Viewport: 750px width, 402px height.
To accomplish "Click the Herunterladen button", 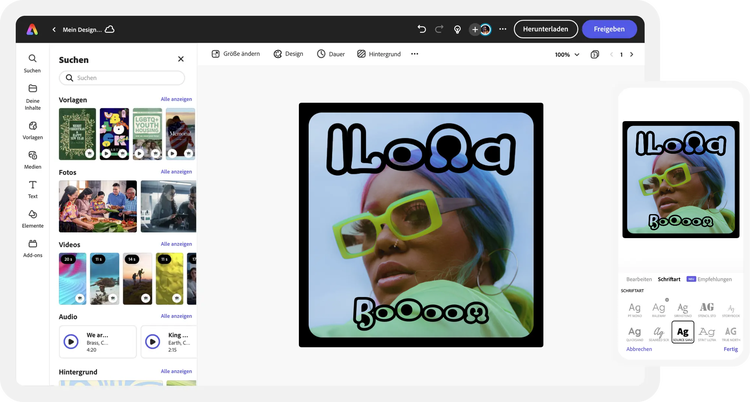I will [545, 29].
